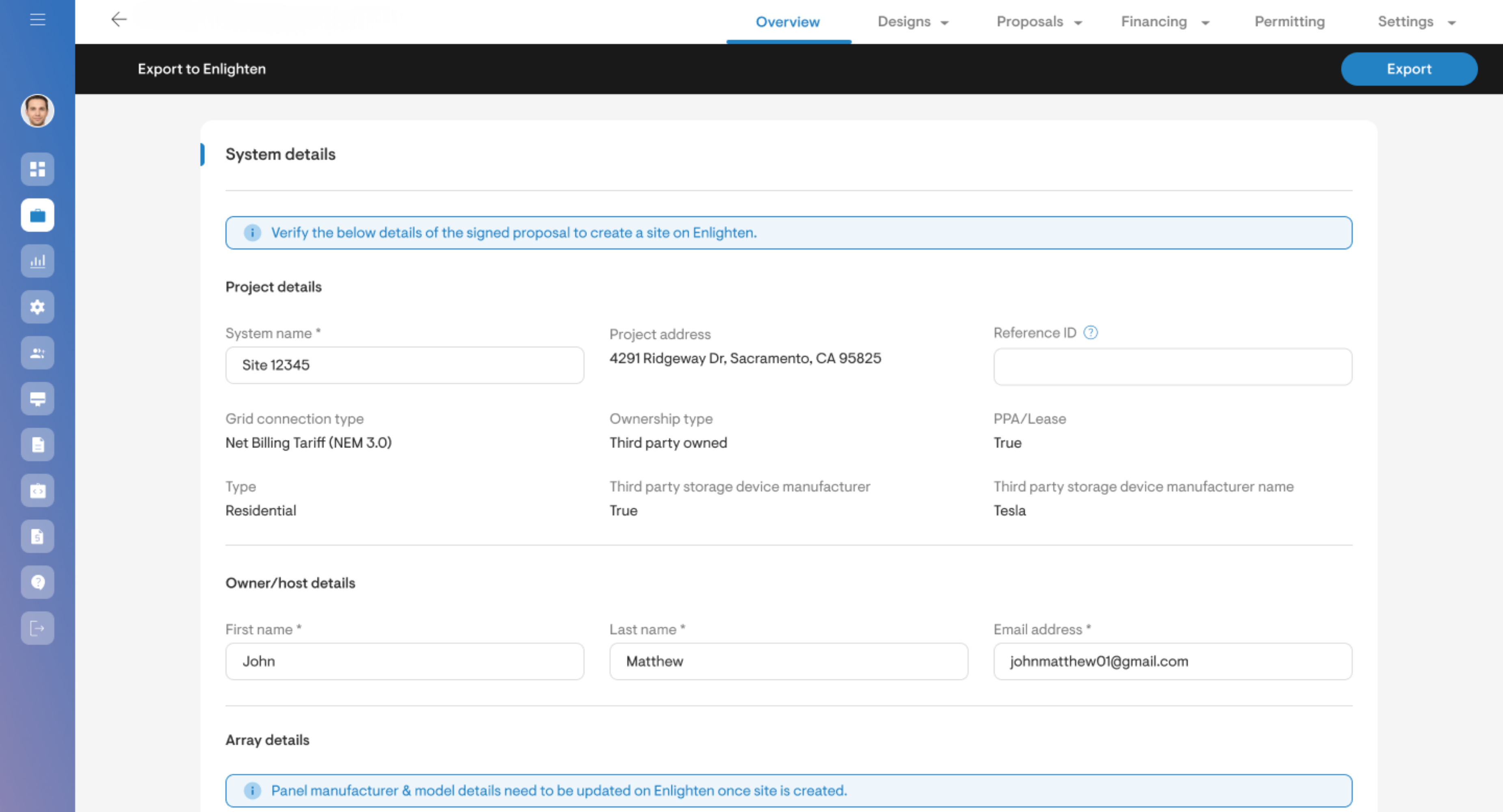Open the hamburger menu icon
This screenshot has width=1503, height=812.
coord(37,20)
